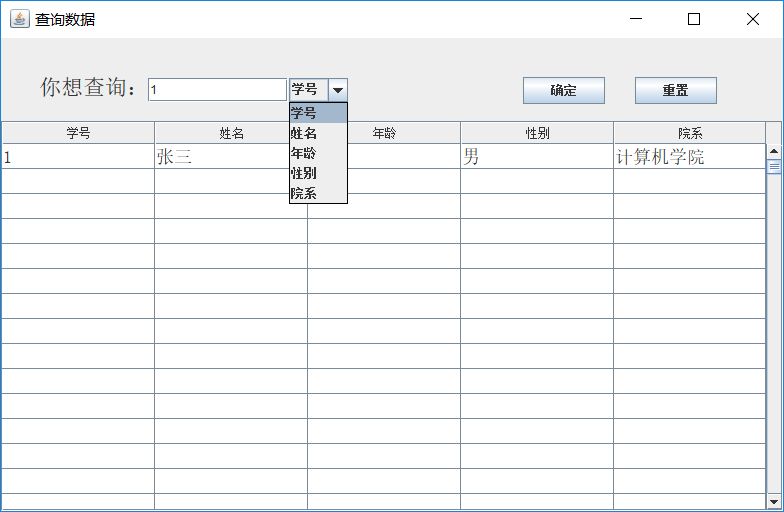Screen dimensions: 784x512
Task: Select the cell 计算机学院
Action: [690, 156]
